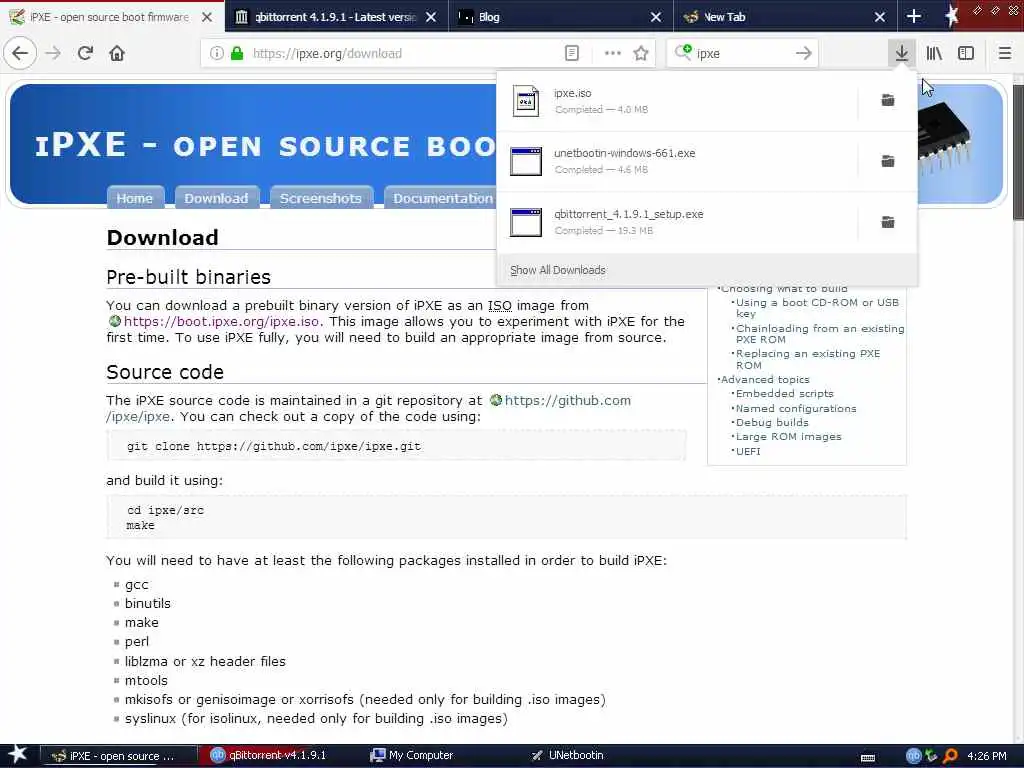Screen dimensions: 1024x768
Task: Close the New Tab tab
Action: tap(880, 17)
